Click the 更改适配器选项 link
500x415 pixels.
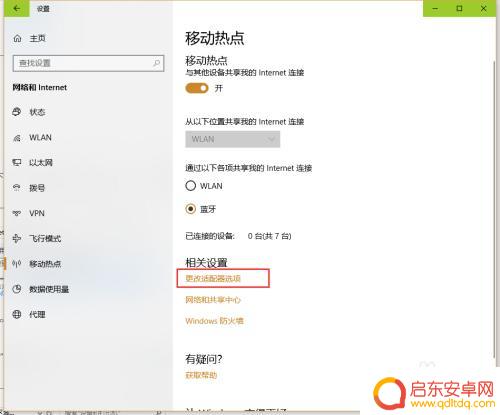click(213, 278)
